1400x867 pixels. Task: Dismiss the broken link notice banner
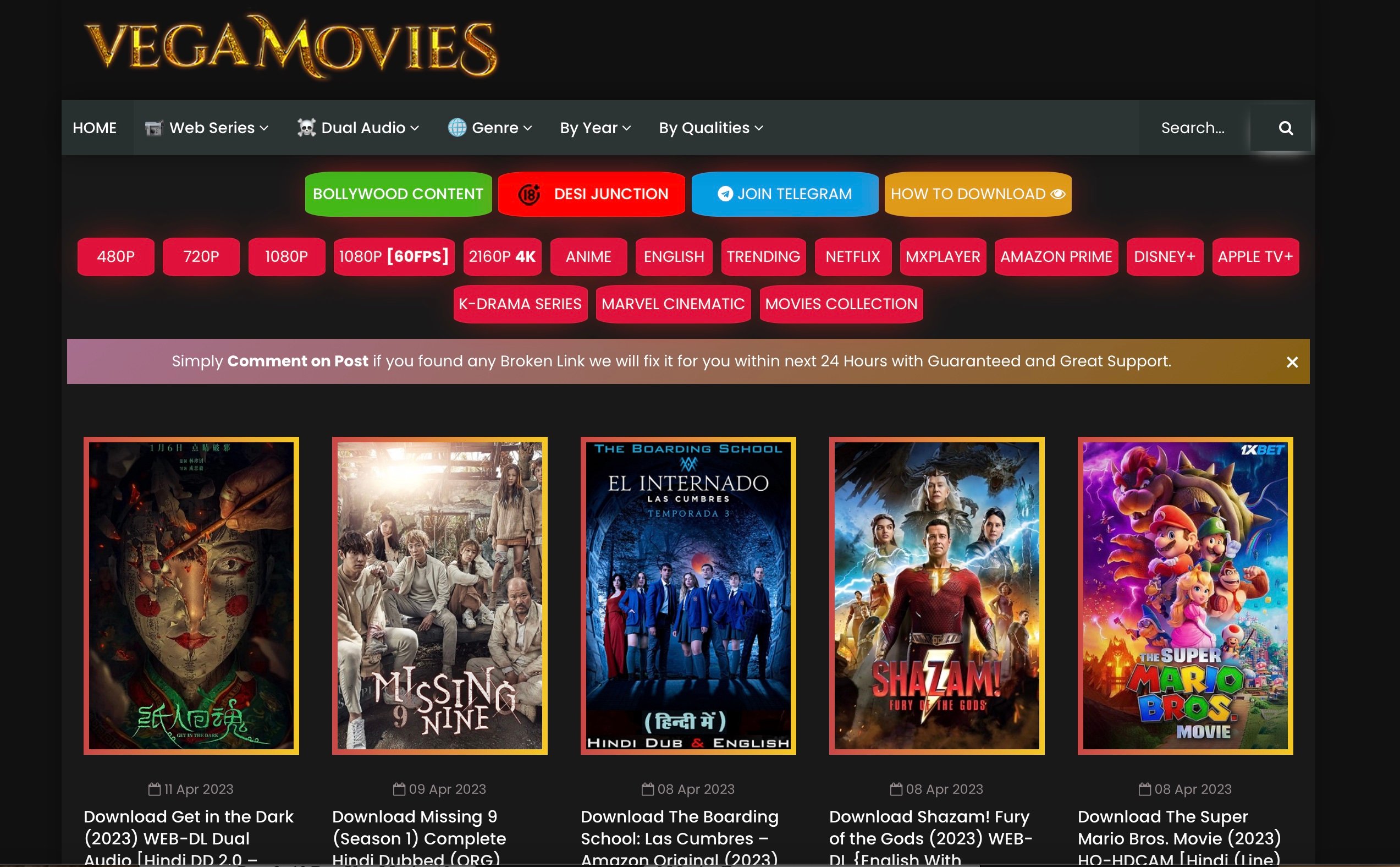point(1292,362)
